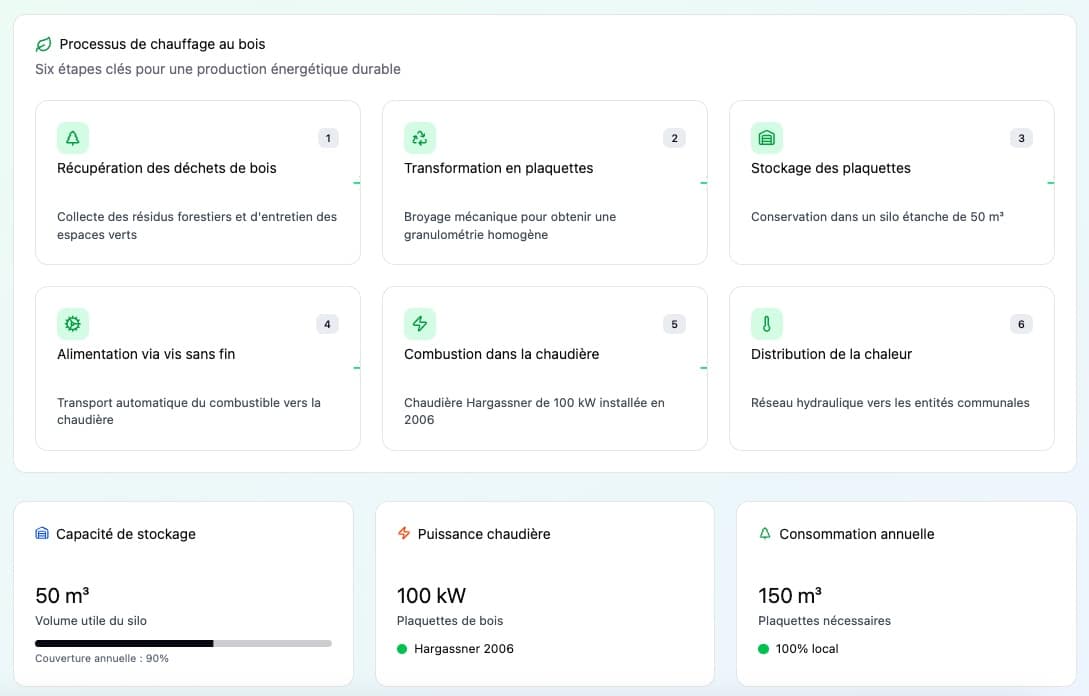This screenshot has height=696, width=1089.
Task: Click the step 6 number badge
Action: pos(1021,324)
